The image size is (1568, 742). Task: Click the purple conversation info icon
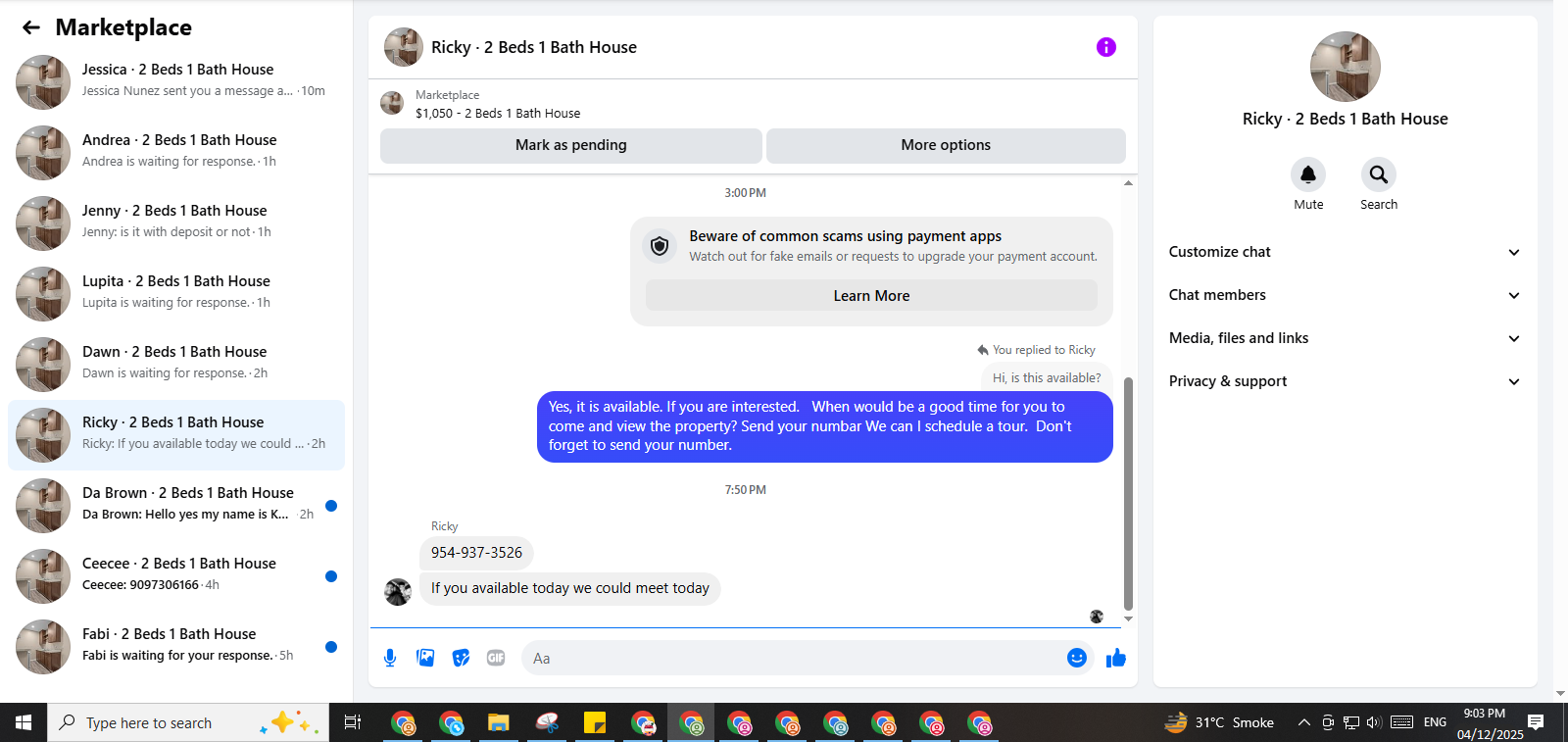point(1105,47)
